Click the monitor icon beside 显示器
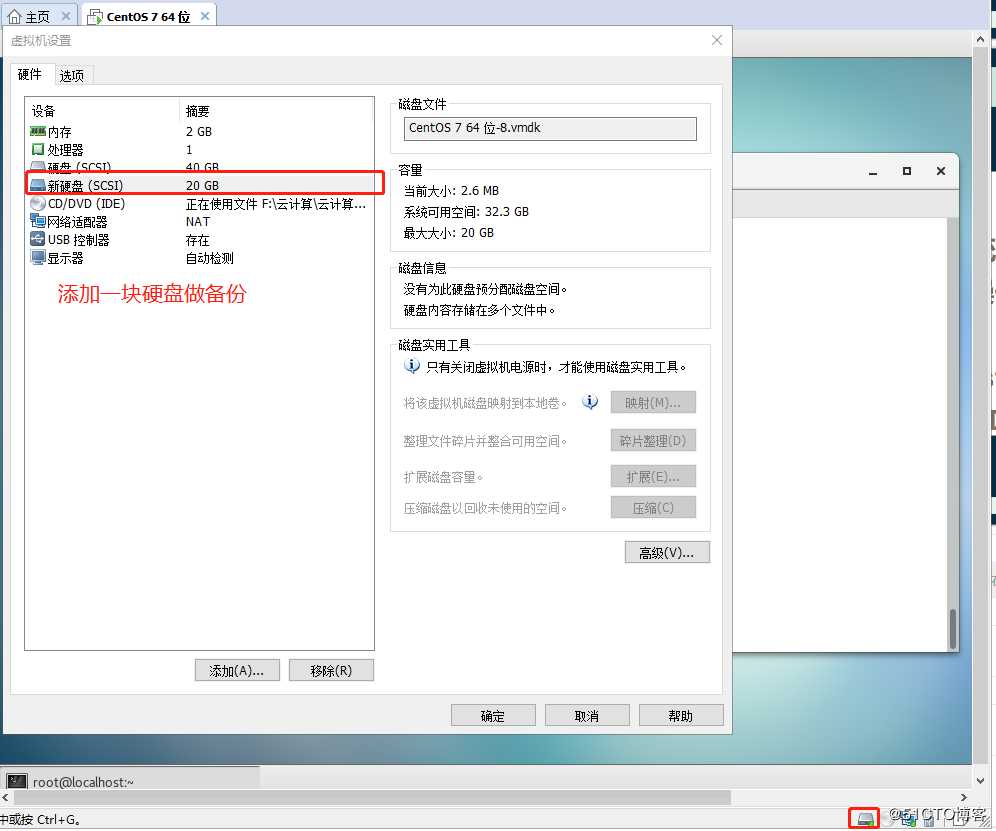This screenshot has width=996, height=831. (37, 257)
